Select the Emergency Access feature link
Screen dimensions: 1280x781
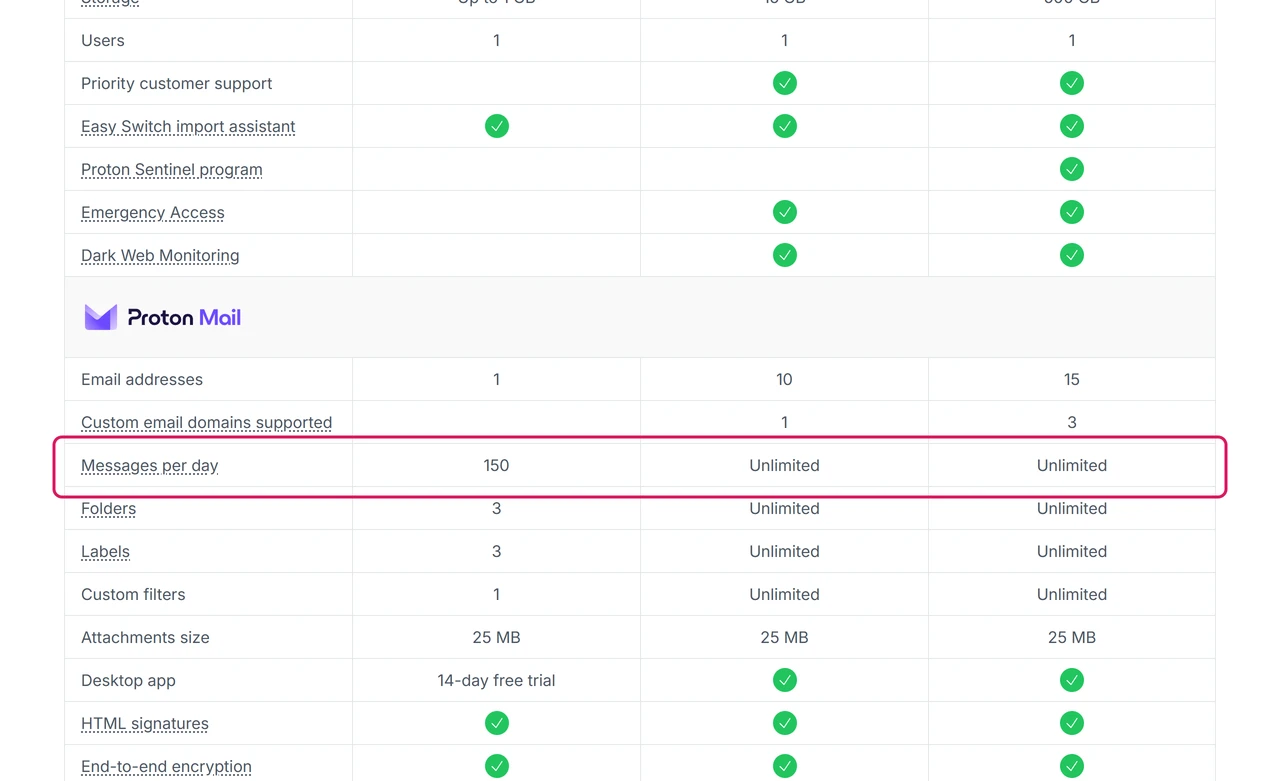(x=153, y=213)
